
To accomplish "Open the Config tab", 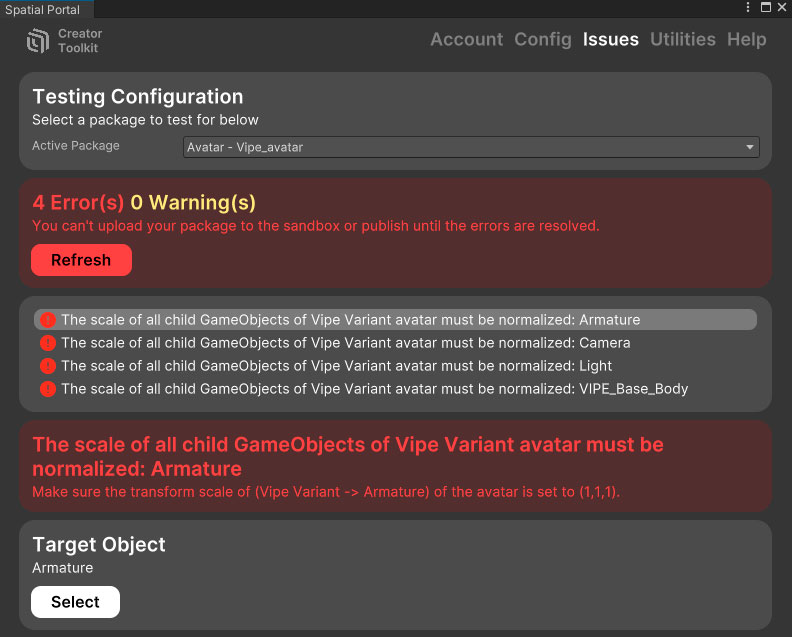I will [x=543, y=40].
